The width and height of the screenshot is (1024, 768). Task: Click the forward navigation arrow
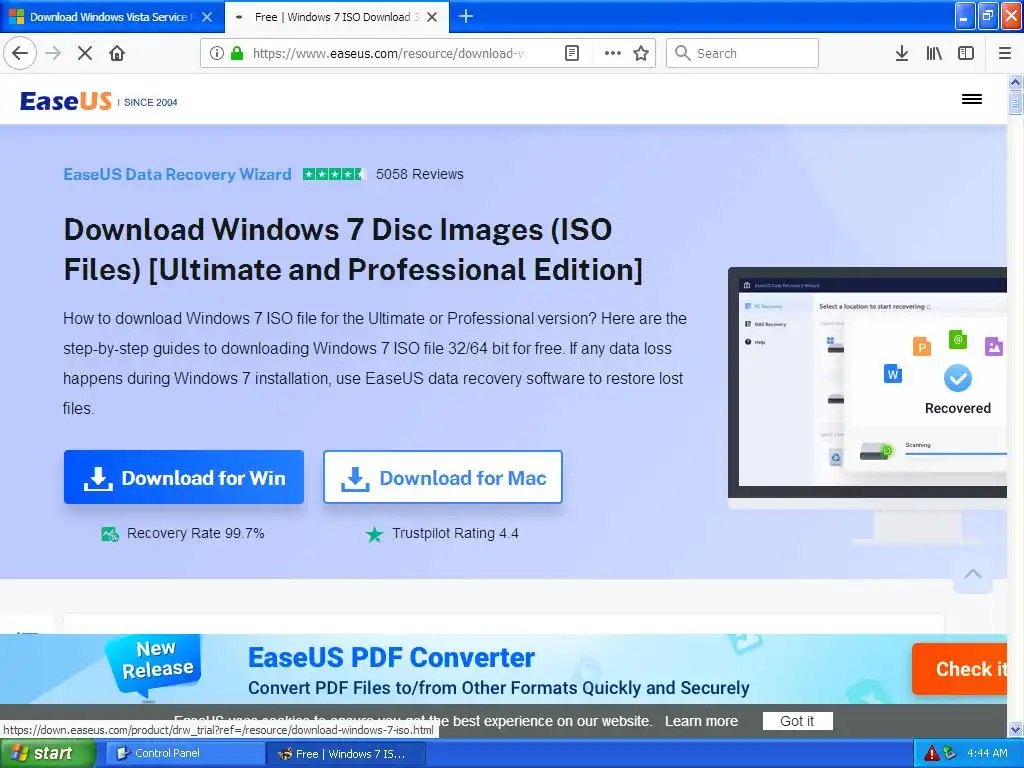coord(53,53)
